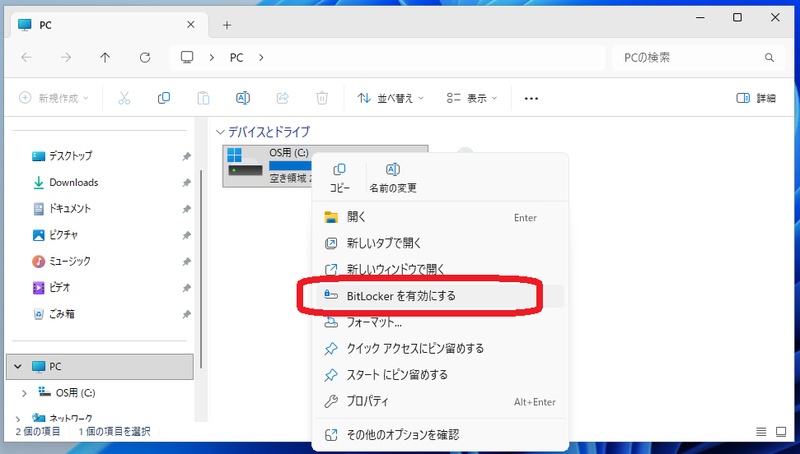The image size is (800, 454).
Task: Open the 表示 view dropdown
Action: click(471, 98)
